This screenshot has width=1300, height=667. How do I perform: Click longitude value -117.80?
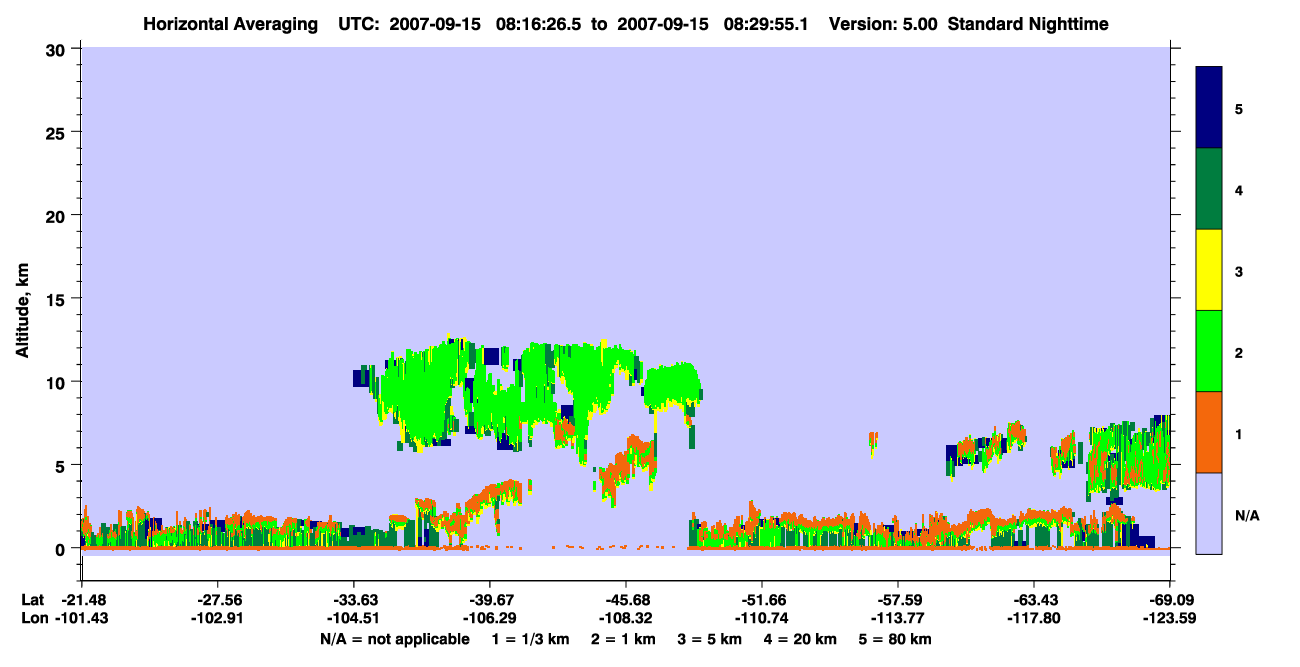tap(1033, 618)
